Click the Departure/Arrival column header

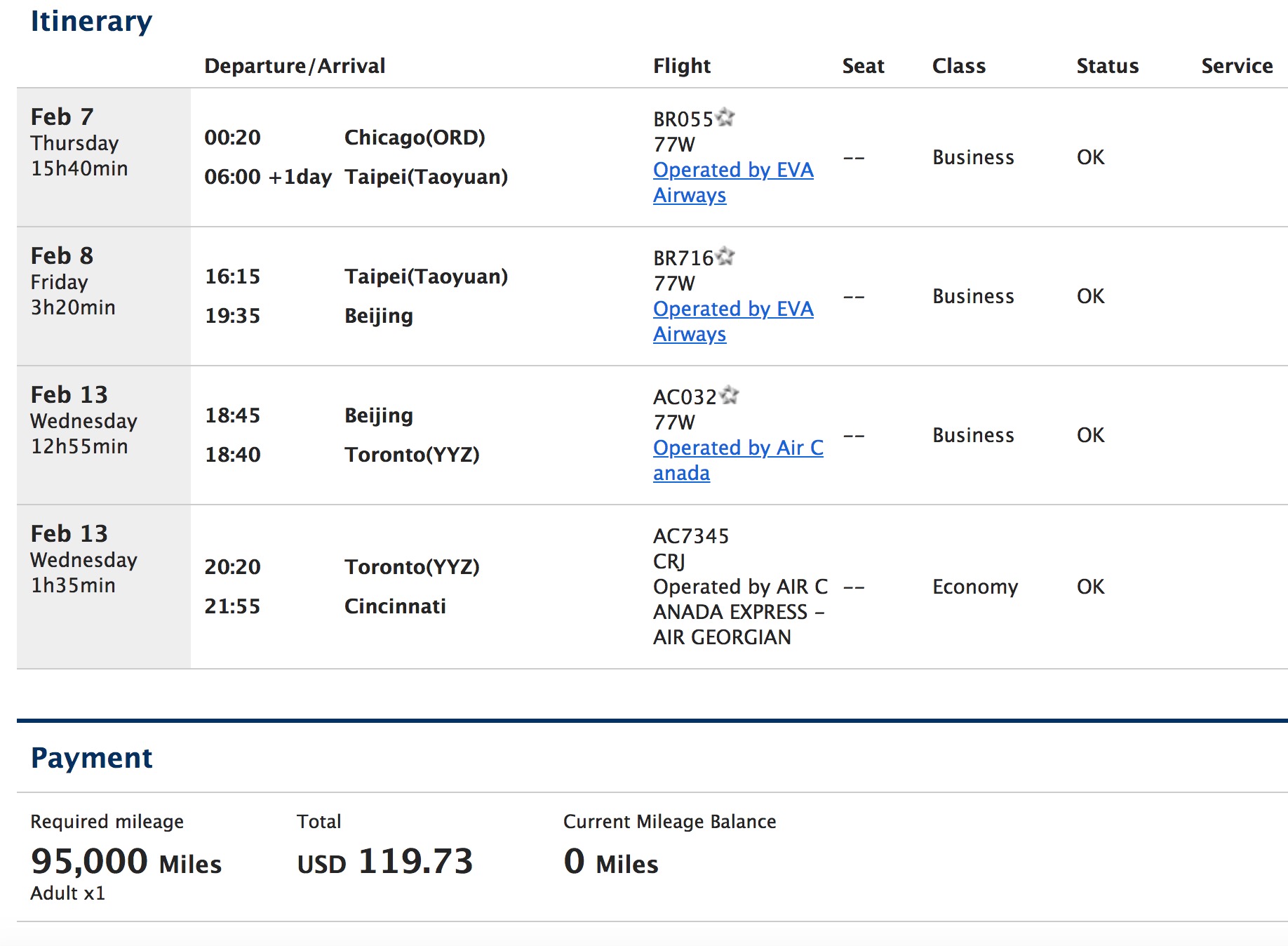[295, 66]
